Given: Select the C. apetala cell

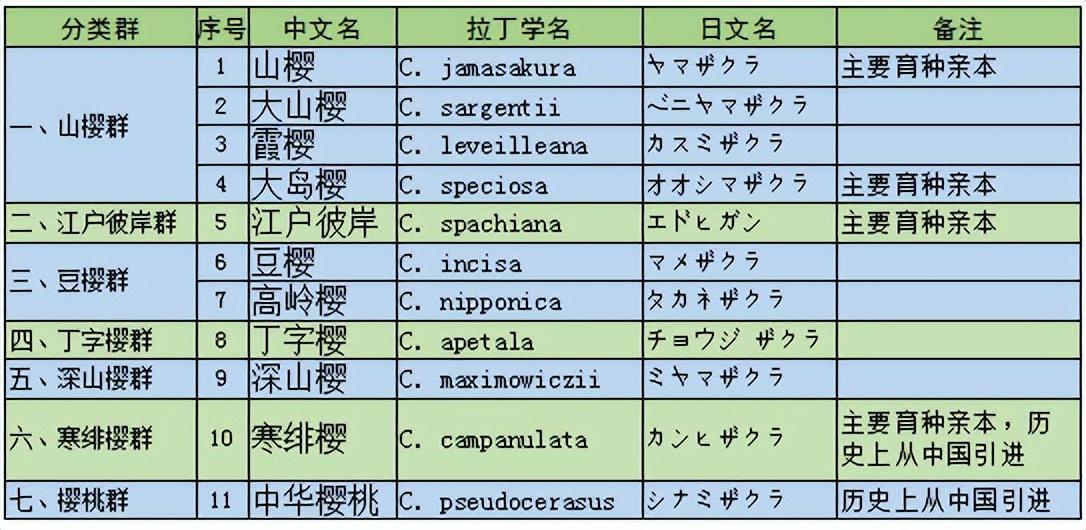Looking at the screenshot, I should point(519,341).
